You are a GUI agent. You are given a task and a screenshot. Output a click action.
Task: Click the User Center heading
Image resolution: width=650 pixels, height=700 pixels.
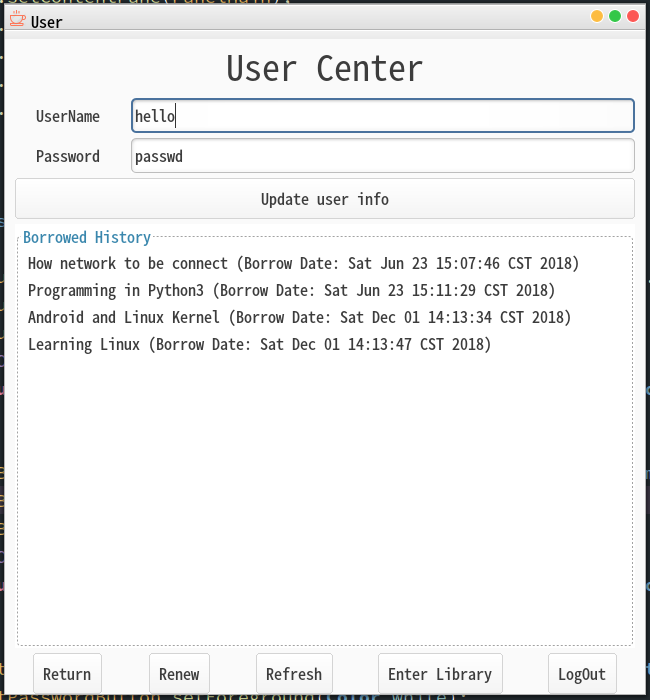pos(325,69)
